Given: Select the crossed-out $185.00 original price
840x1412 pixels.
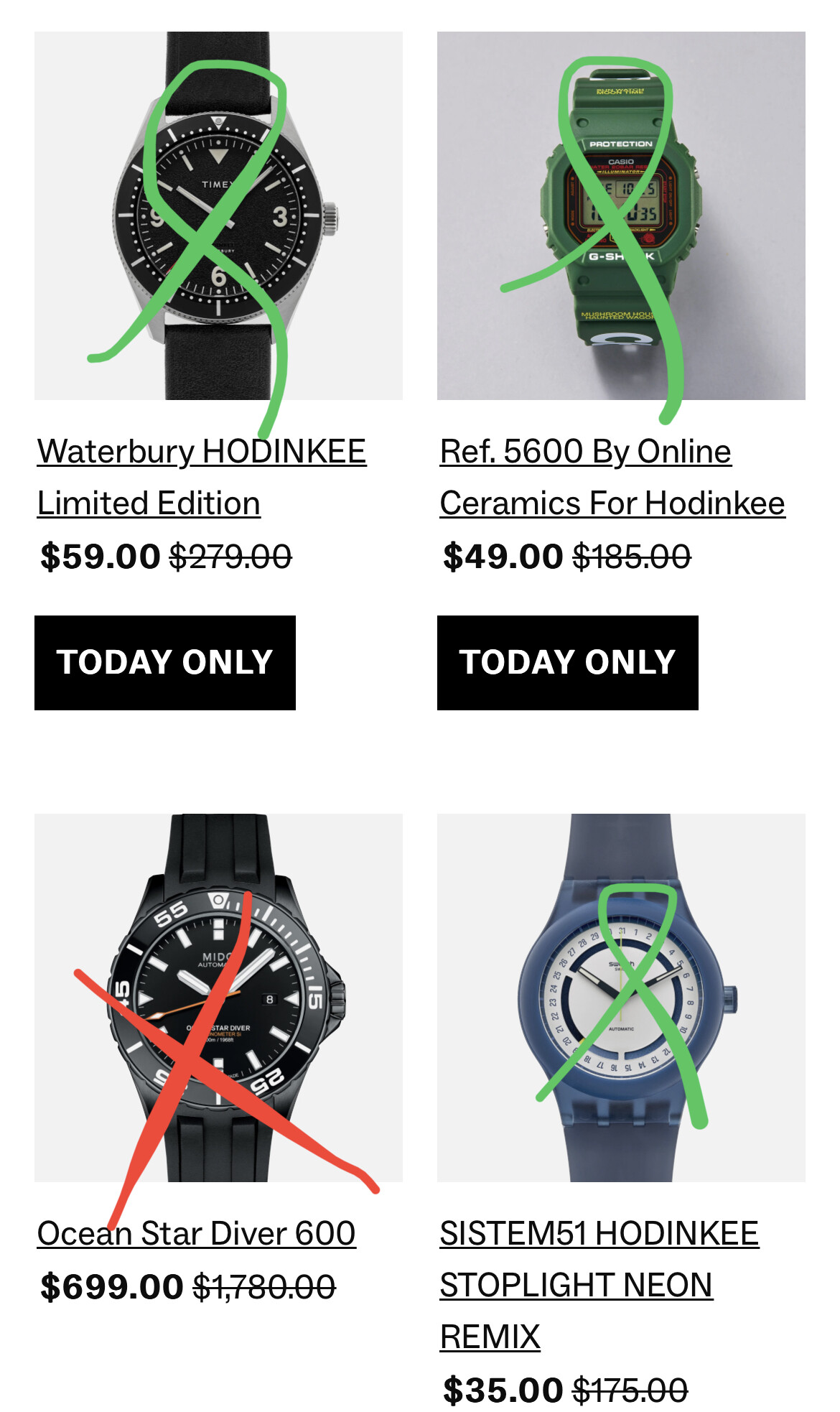Looking at the screenshot, I should [632, 557].
